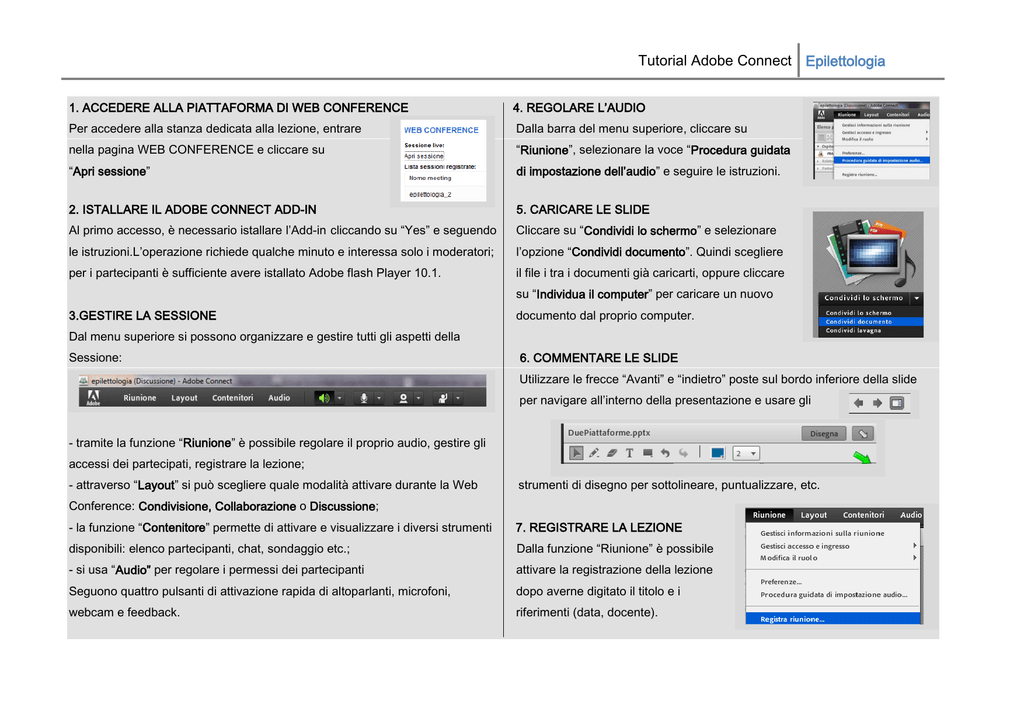Choose 'Condividi lo schermo' in the dropdown list
Image resolution: width=1024 pixels, height=725 pixels.
click(x=858, y=313)
